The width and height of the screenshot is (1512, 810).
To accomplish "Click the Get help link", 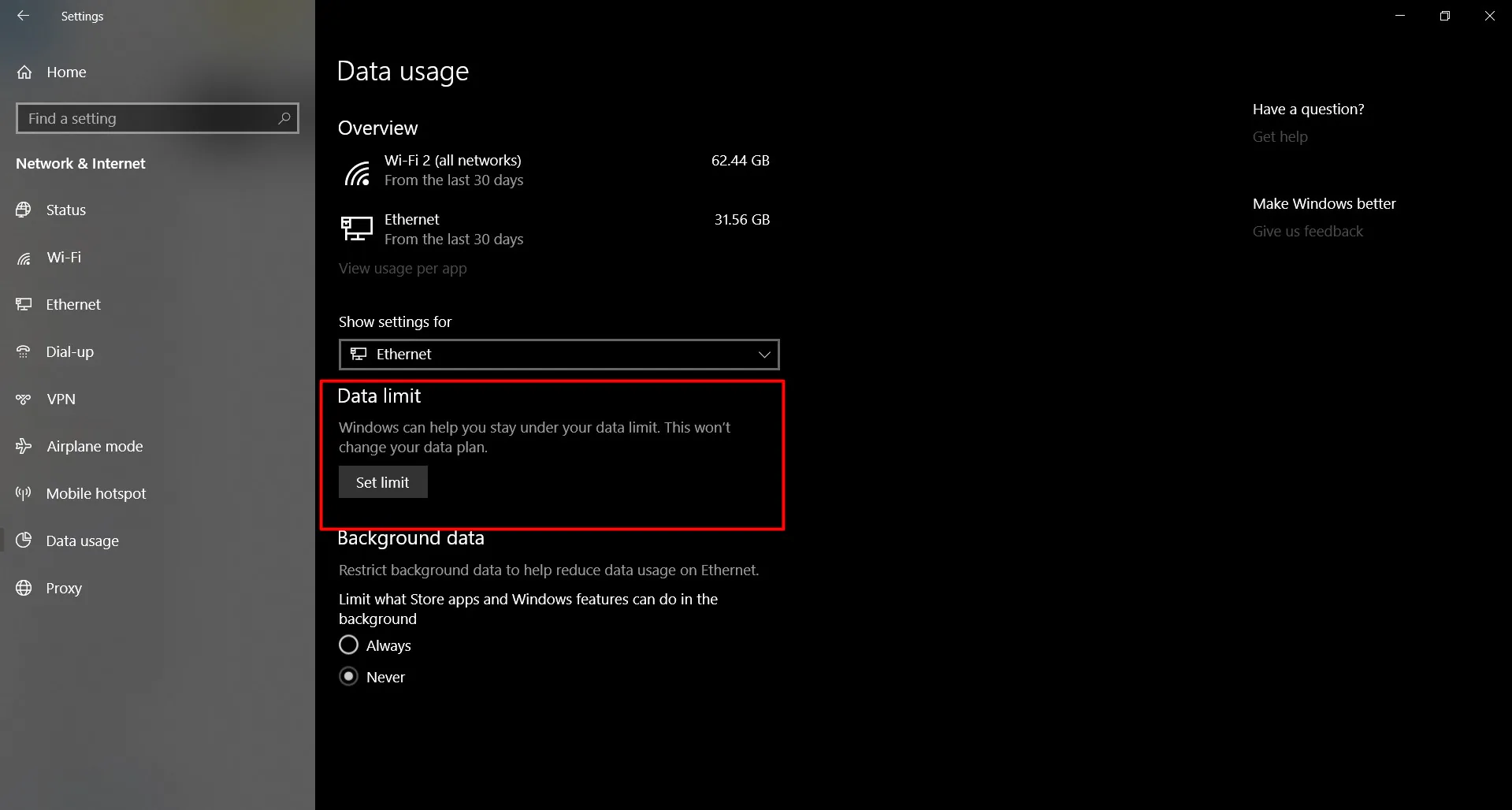I will (1280, 137).
